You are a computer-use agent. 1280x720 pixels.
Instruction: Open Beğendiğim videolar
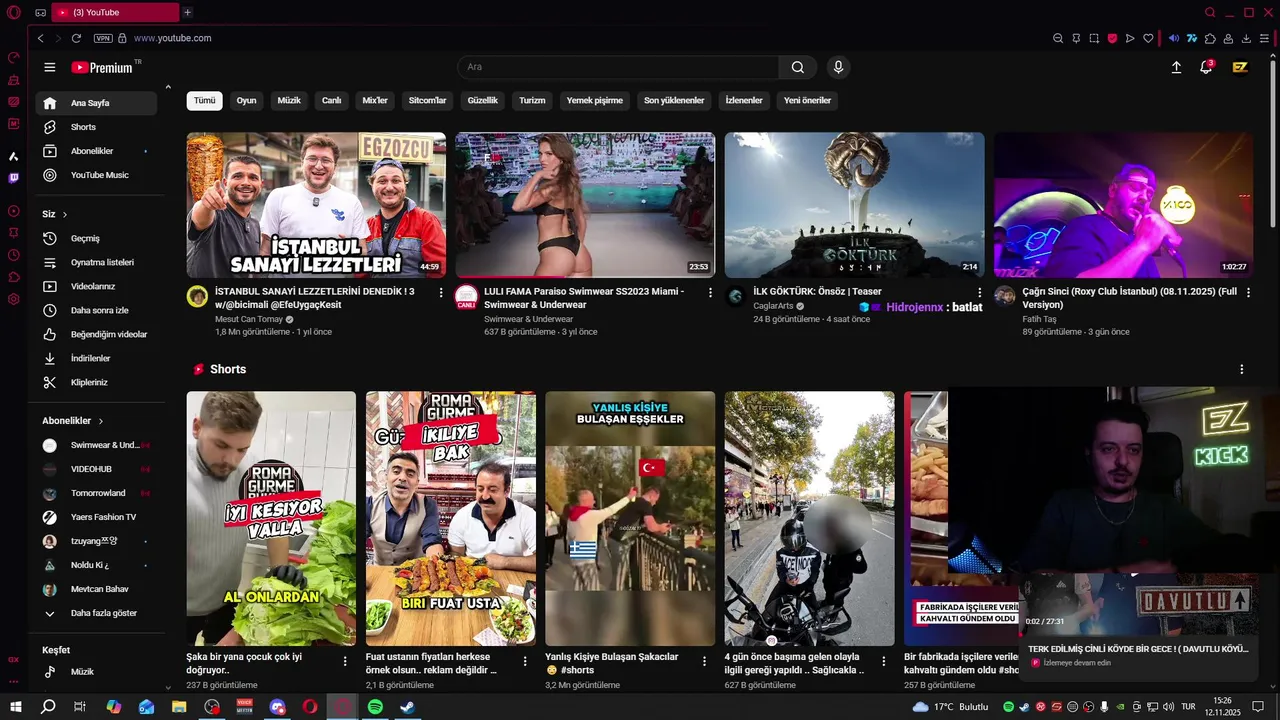pos(96,334)
